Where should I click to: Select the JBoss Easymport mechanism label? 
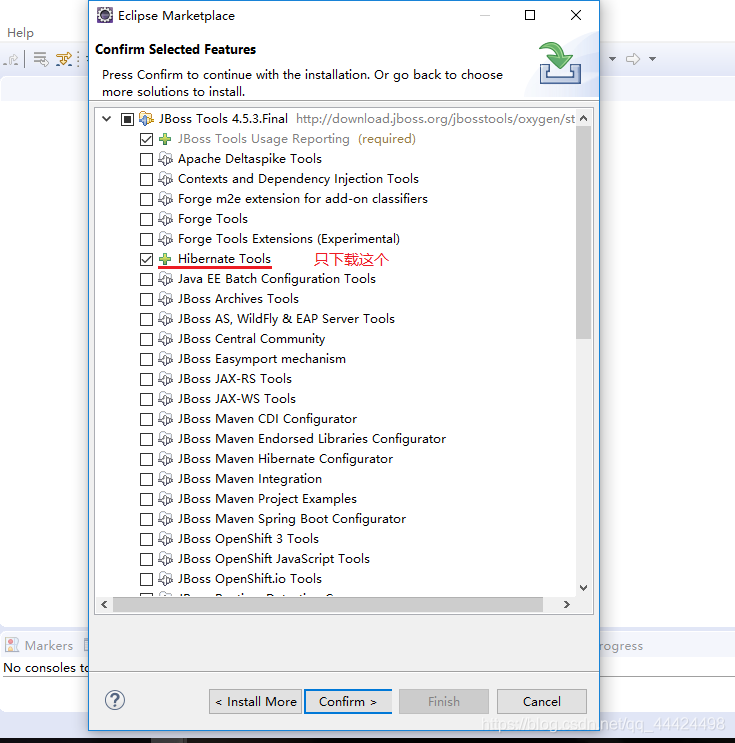coord(262,359)
